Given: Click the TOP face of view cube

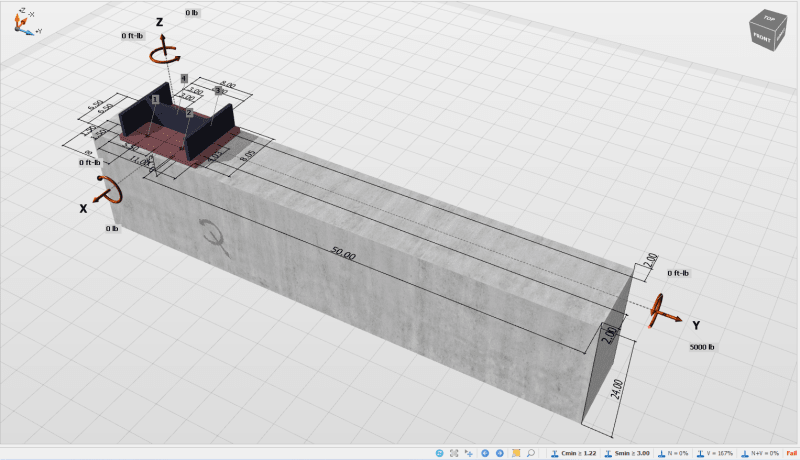Looking at the screenshot, I should click(768, 19).
